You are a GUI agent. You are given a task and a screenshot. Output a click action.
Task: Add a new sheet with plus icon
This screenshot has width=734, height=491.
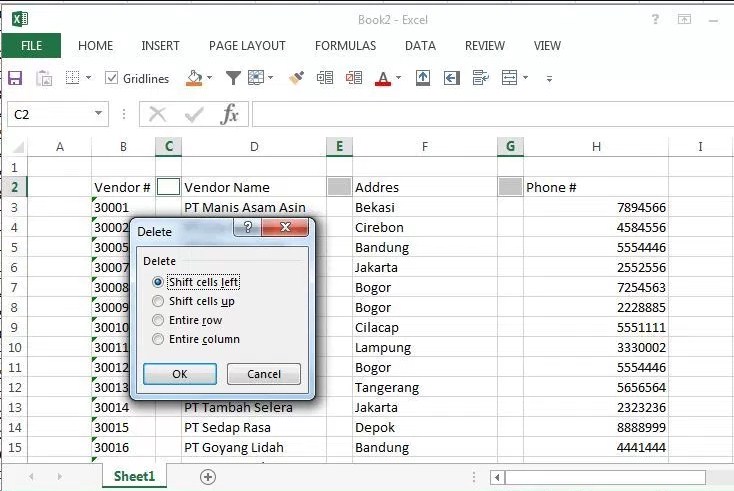click(208, 477)
